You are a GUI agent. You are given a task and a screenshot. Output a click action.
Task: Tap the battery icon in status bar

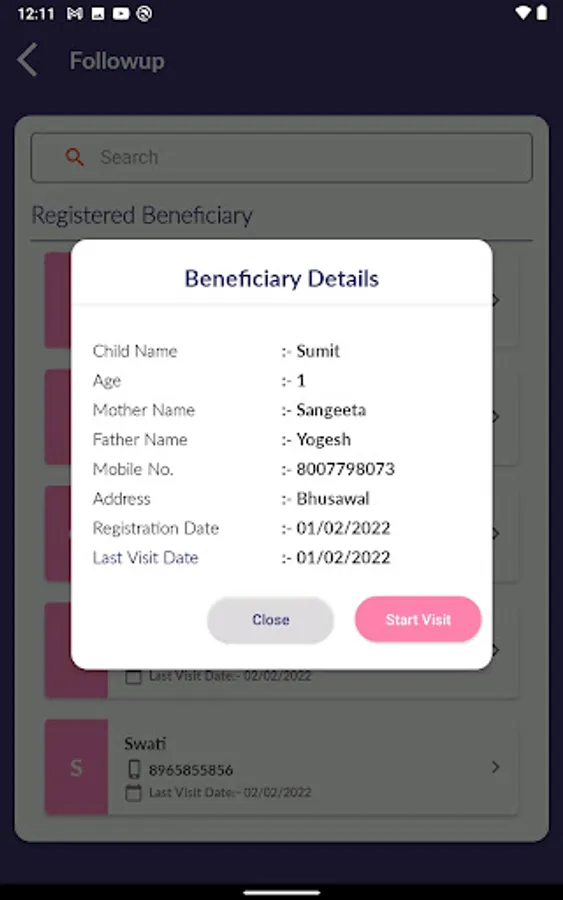pyautogui.click(x=541, y=13)
